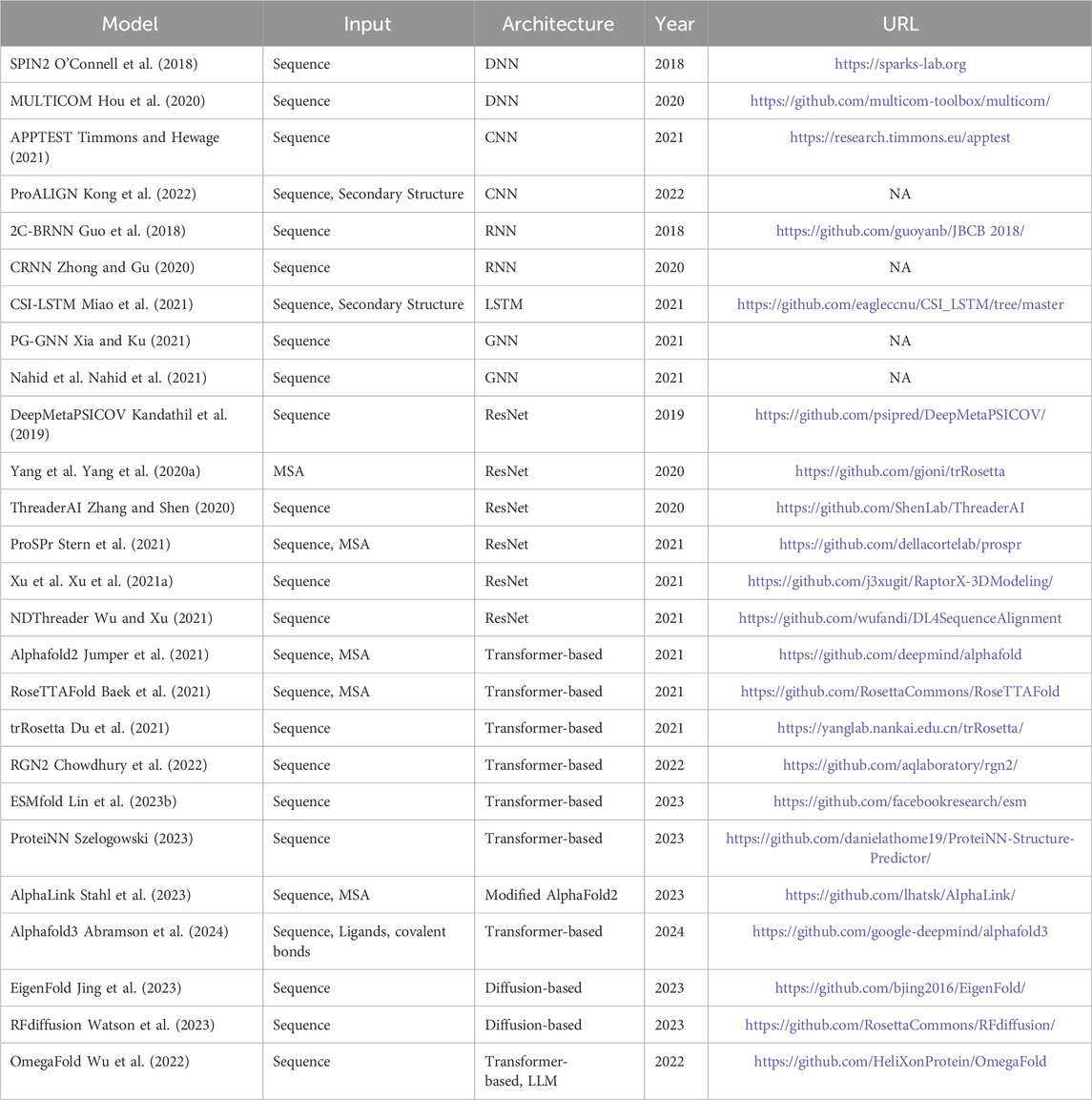Viewport: 1092px width, 1100px height.
Task: Click "trRosetta Du et al. (2021)" model cell
Action: point(132,728)
